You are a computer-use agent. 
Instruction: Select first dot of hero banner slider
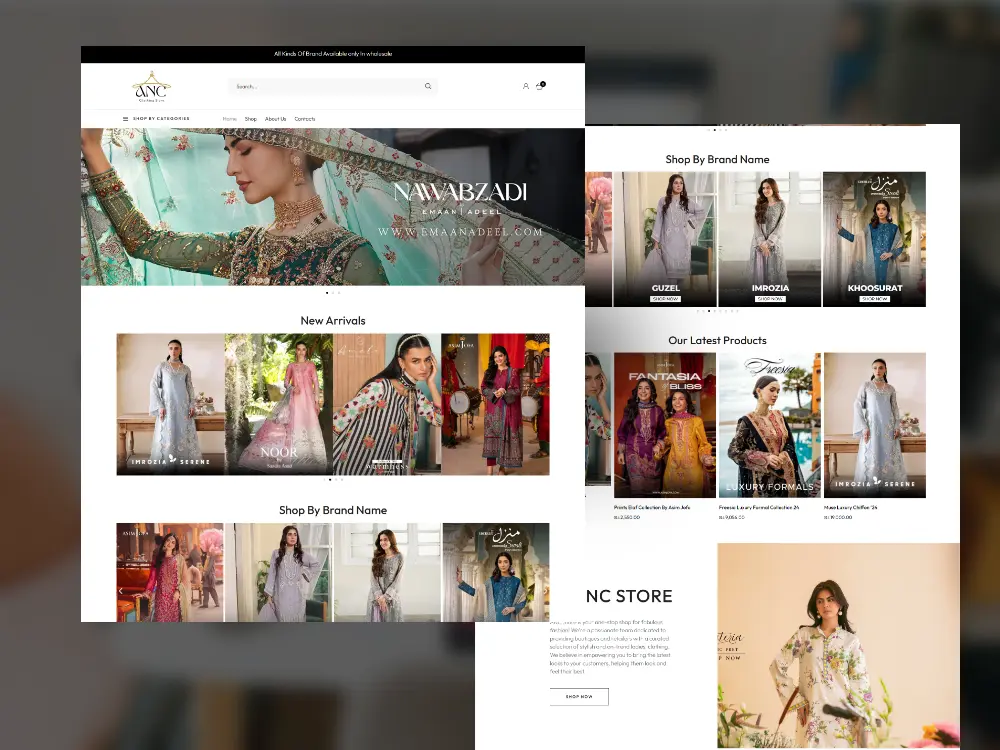click(327, 293)
